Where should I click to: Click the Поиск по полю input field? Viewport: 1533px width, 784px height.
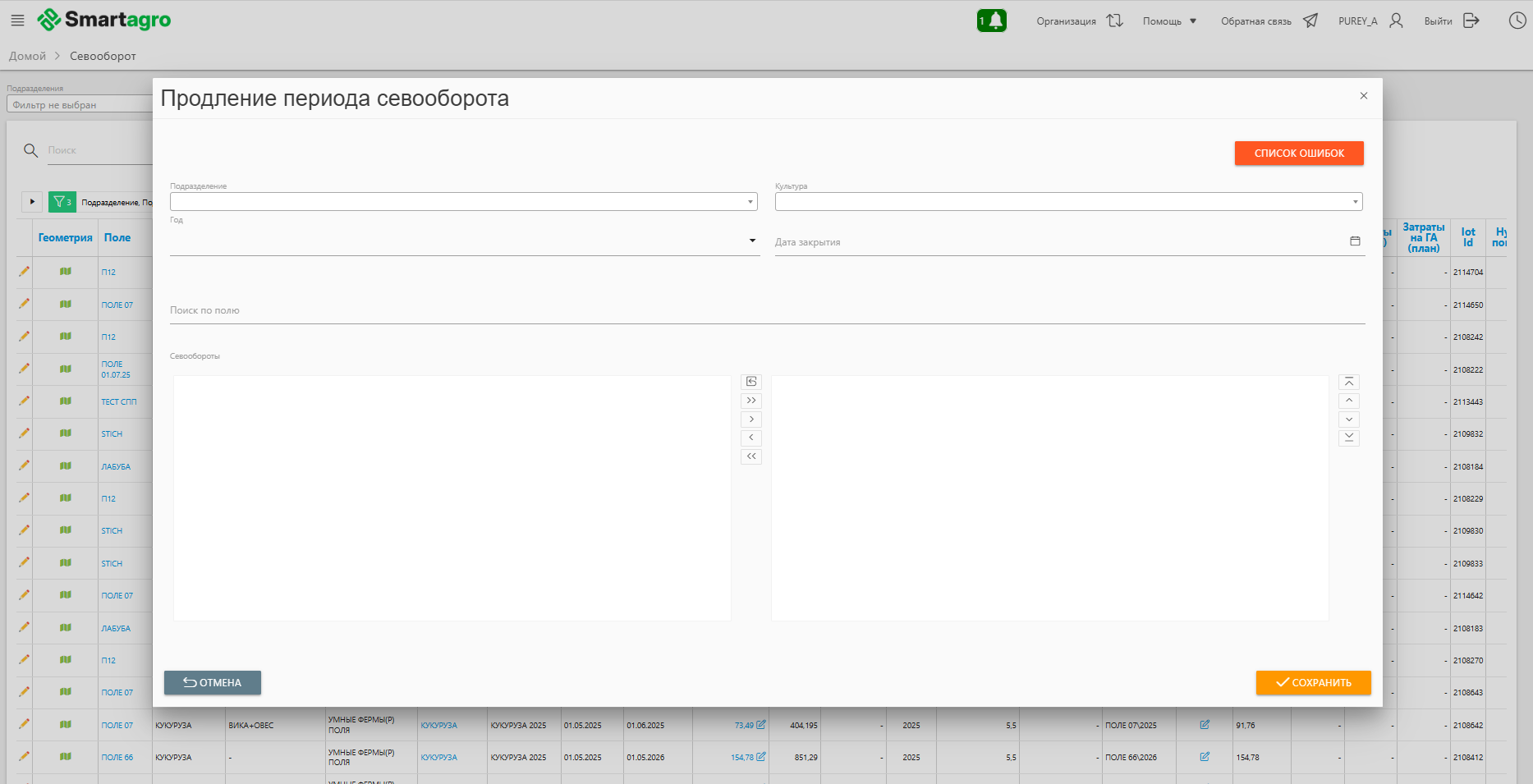(766, 311)
